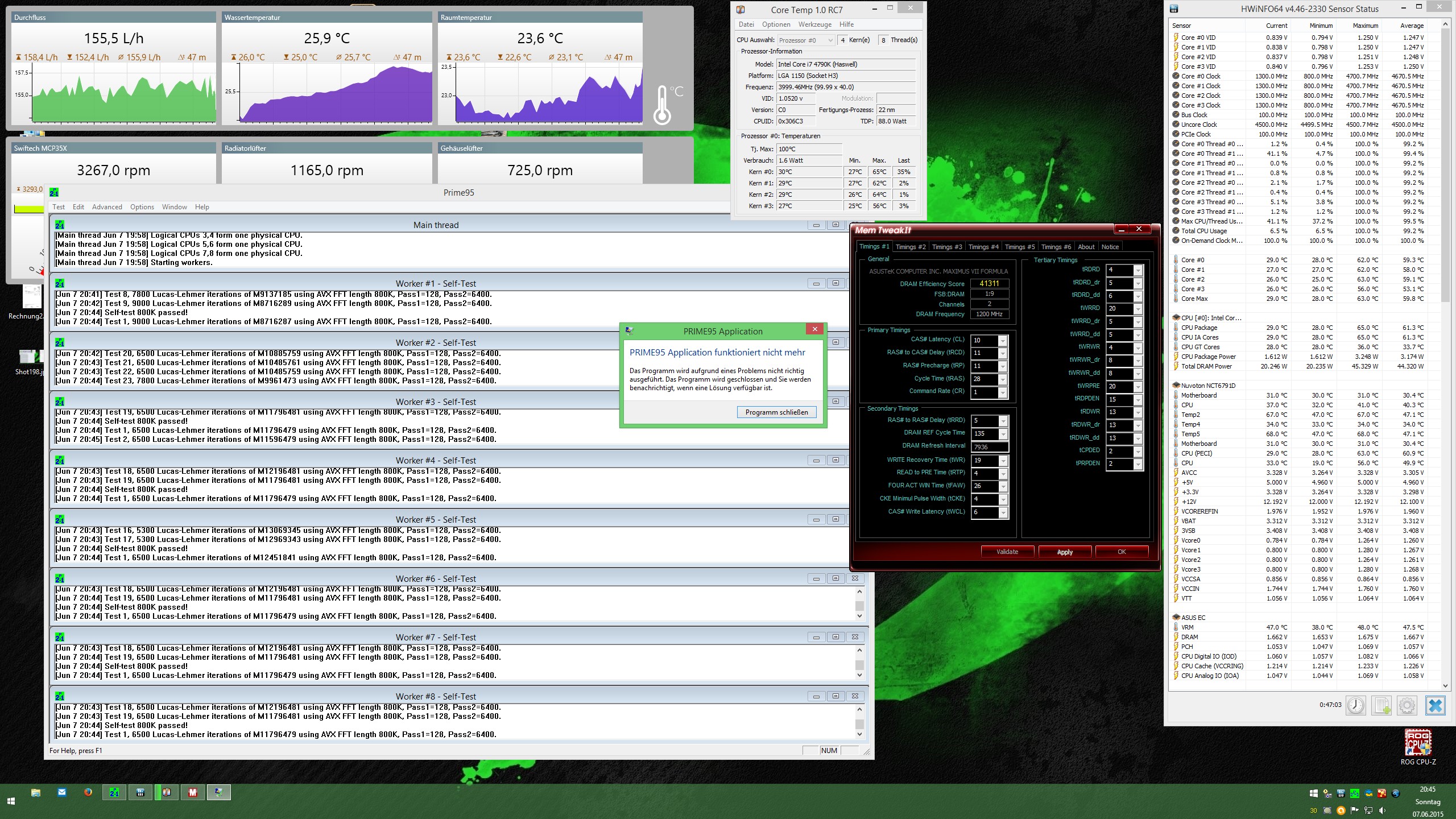Click Worker #8 scrollbar down arrow
The width and height of the screenshot is (1456, 819).
pyautogui.click(x=859, y=734)
